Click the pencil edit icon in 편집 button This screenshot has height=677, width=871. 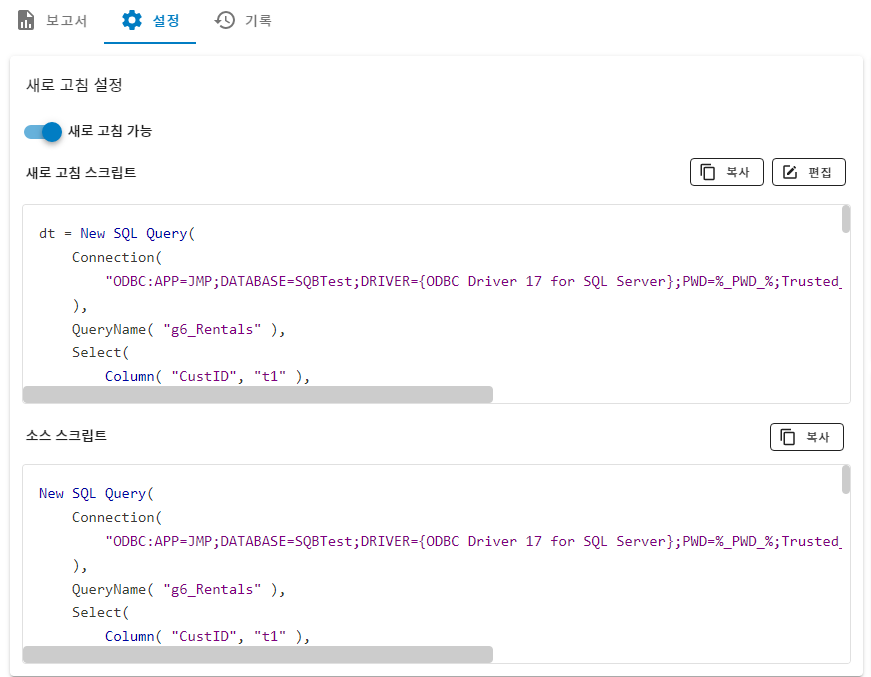pos(790,172)
